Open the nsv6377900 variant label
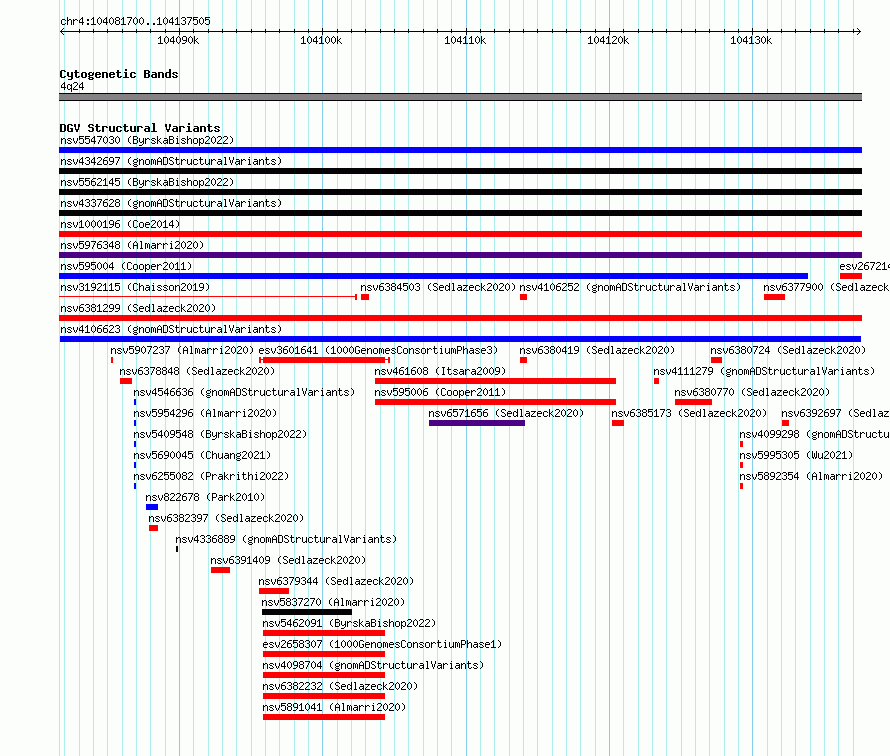The width and height of the screenshot is (890, 756). click(826, 287)
